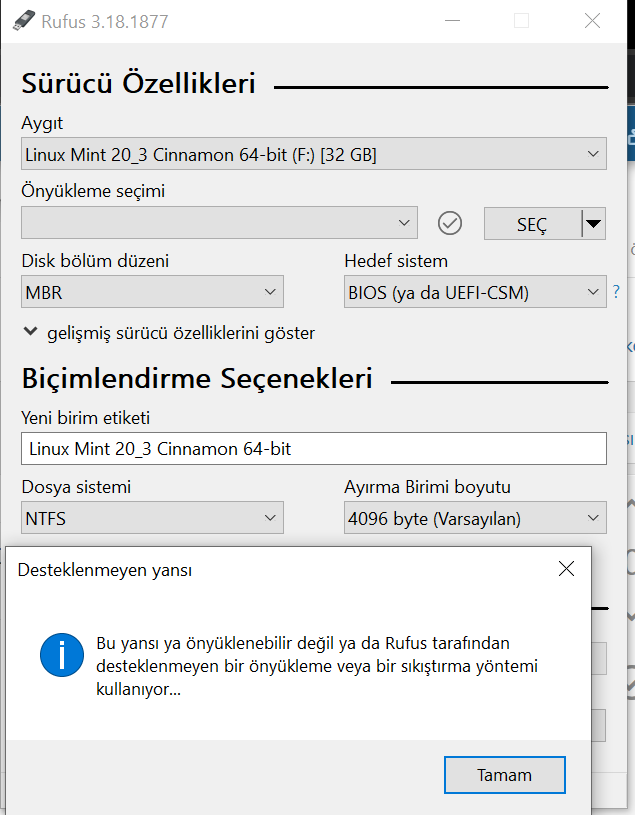Click the arrow next to the SEÇ button
This screenshot has height=815, width=635.
(594, 224)
